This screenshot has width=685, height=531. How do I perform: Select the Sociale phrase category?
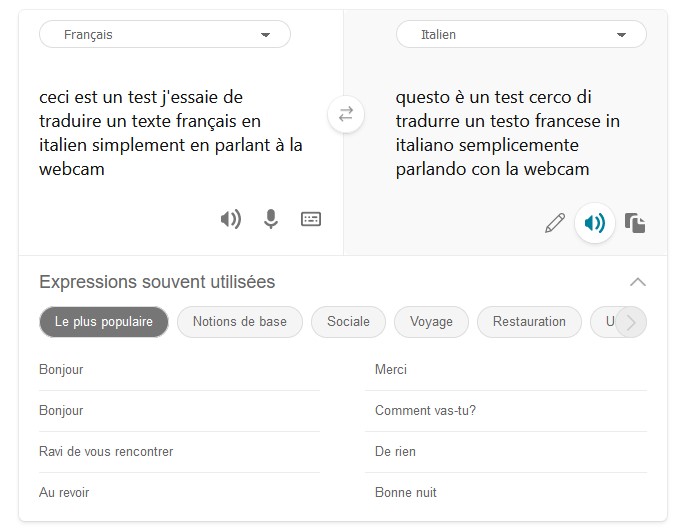(348, 322)
